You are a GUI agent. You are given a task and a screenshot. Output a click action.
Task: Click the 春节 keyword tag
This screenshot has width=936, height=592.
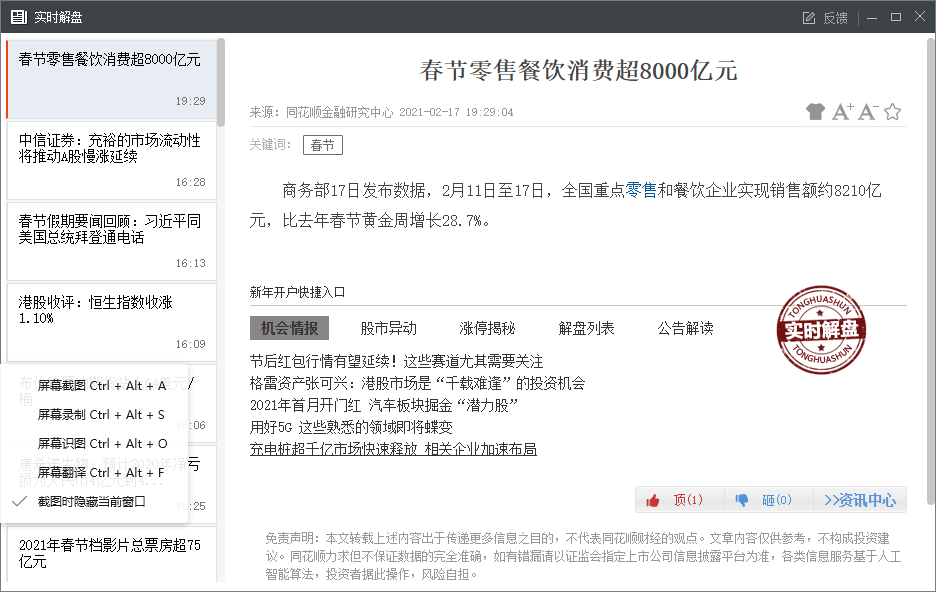[322, 145]
